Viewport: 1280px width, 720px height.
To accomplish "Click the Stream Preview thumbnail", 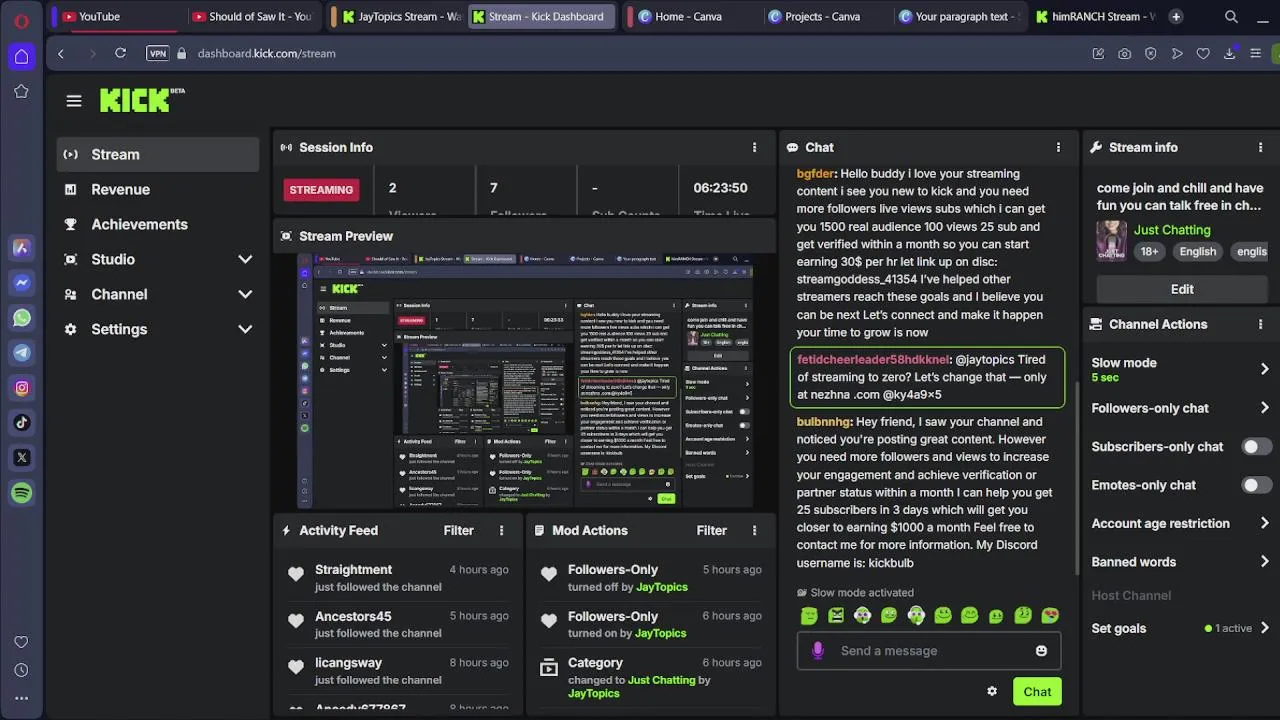I will click(525, 381).
